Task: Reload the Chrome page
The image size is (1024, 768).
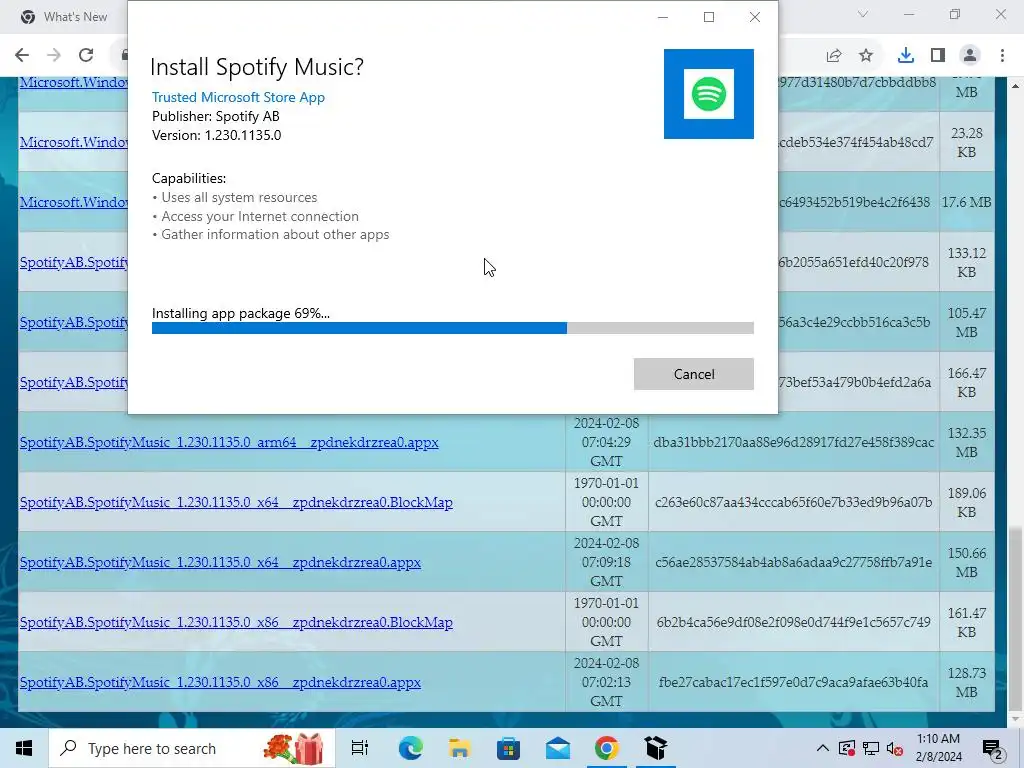Action: [86, 55]
